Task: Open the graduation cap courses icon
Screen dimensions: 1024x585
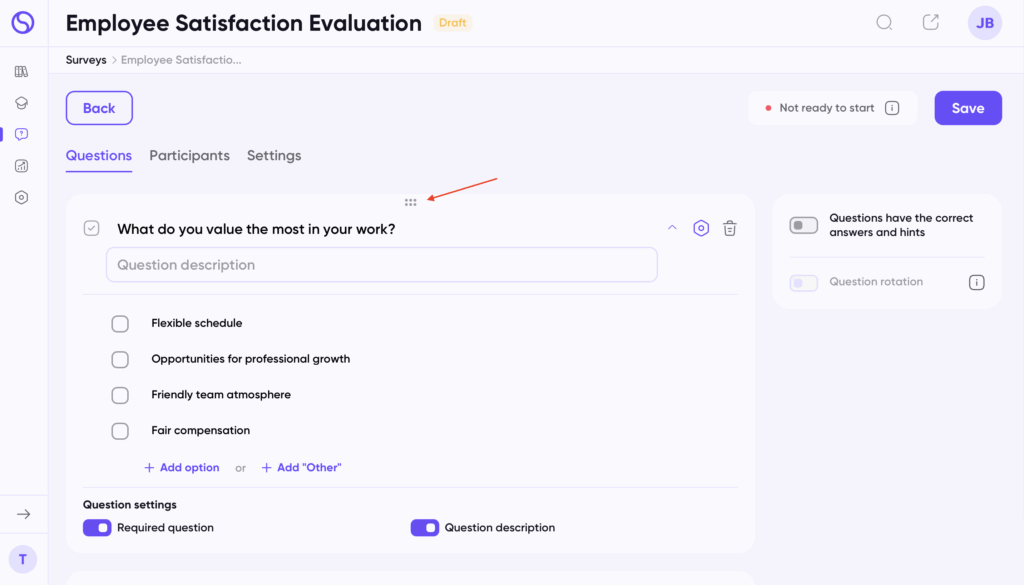Action: click(22, 103)
